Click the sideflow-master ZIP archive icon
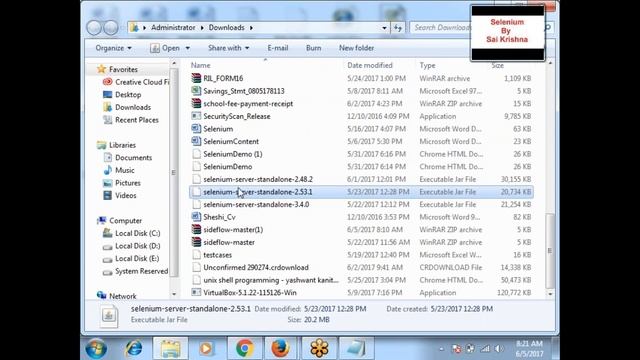 pos(196,242)
